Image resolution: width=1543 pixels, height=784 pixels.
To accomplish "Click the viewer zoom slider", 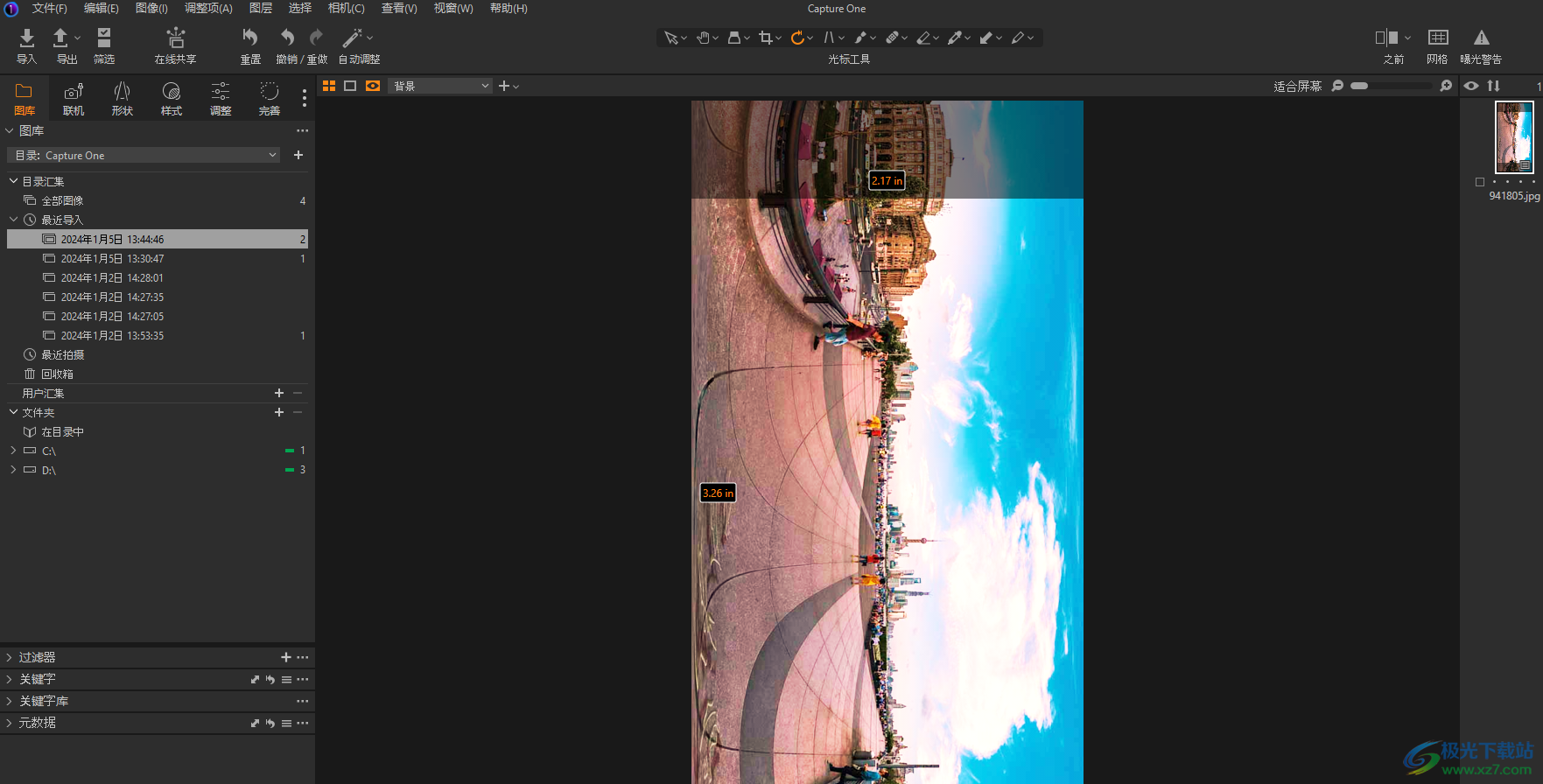I will click(x=1391, y=86).
